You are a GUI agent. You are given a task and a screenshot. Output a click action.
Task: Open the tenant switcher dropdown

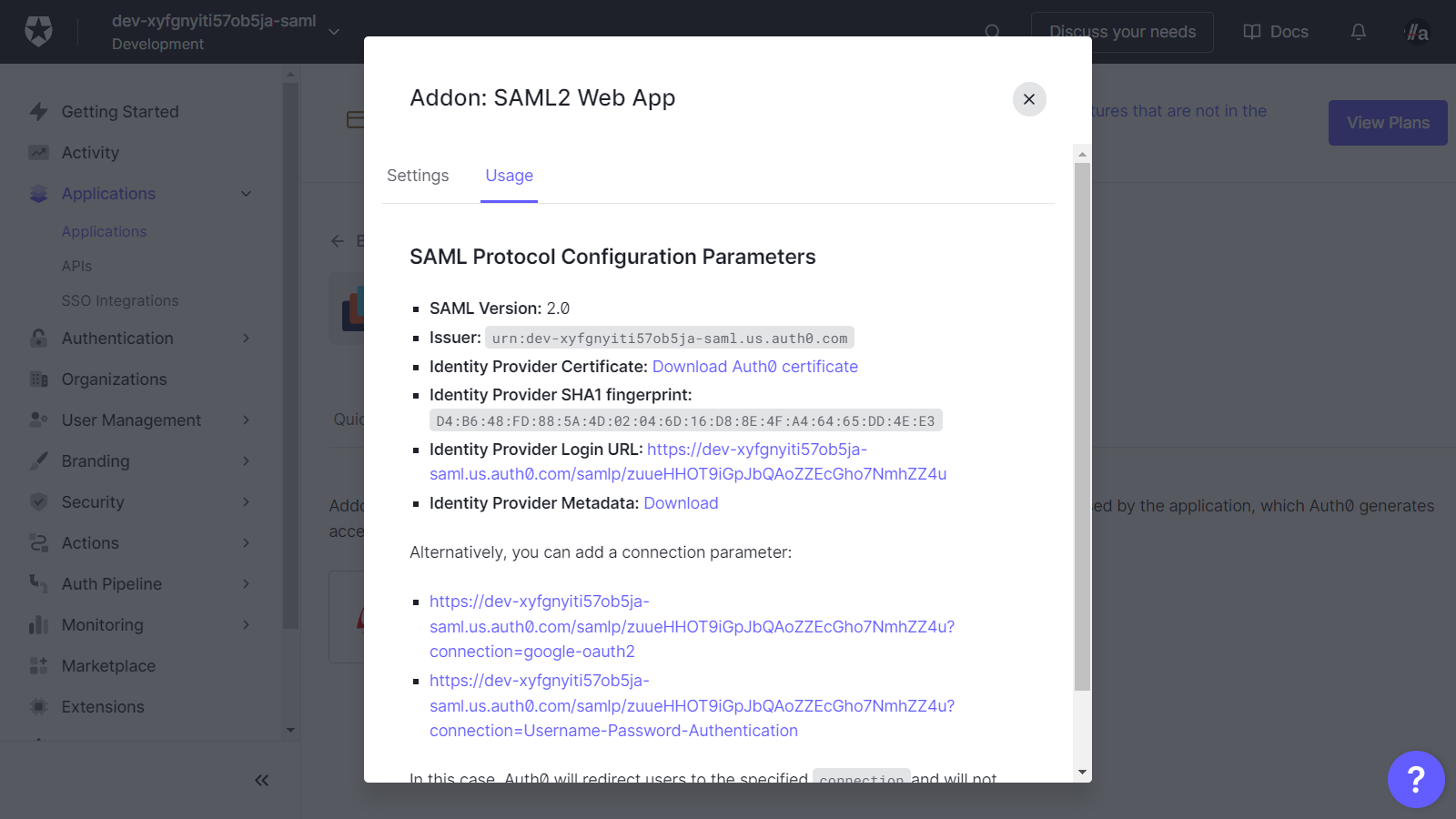(334, 32)
